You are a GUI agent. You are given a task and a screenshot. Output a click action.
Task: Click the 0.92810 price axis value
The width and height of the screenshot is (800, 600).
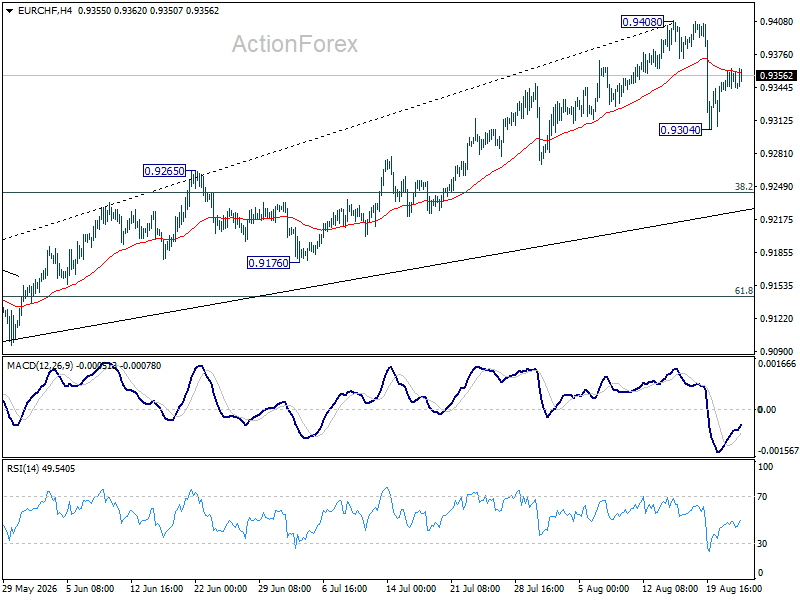(x=777, y=154)
